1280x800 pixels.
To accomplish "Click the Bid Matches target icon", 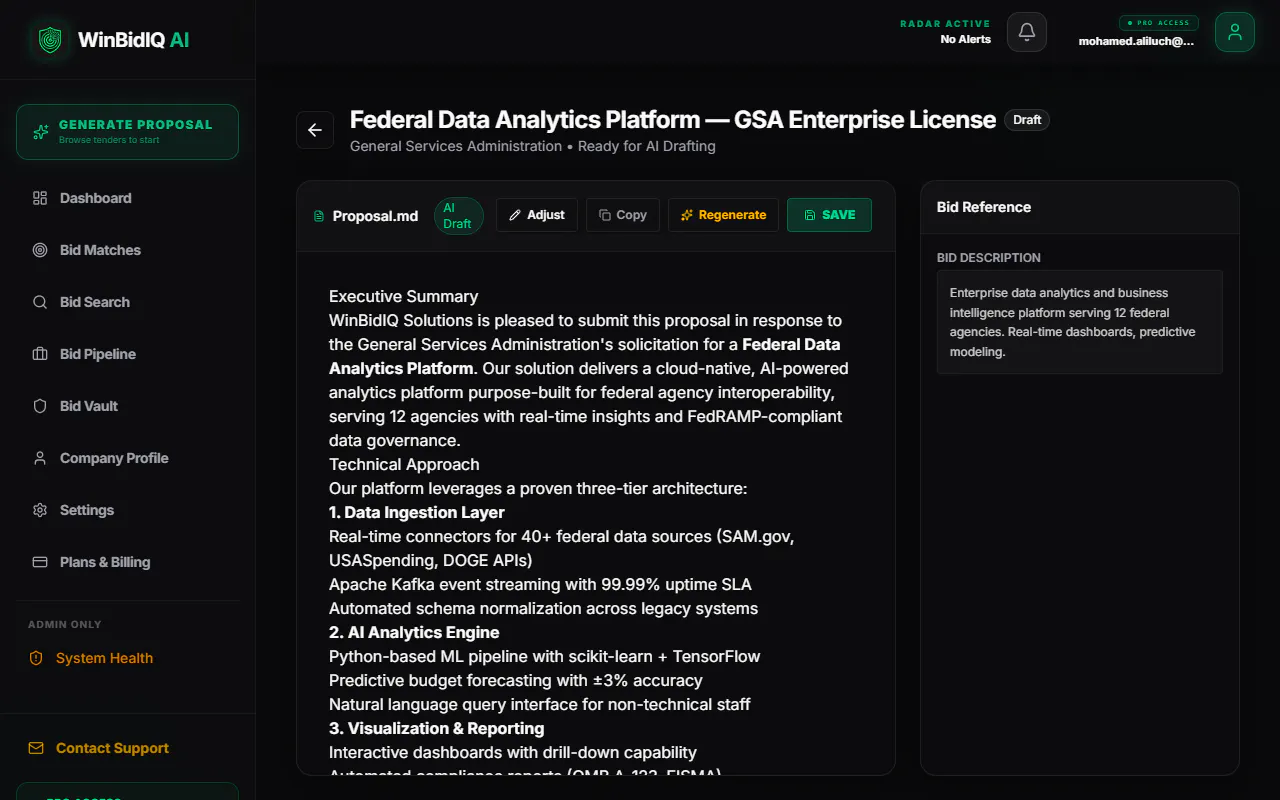I will 40,250.
